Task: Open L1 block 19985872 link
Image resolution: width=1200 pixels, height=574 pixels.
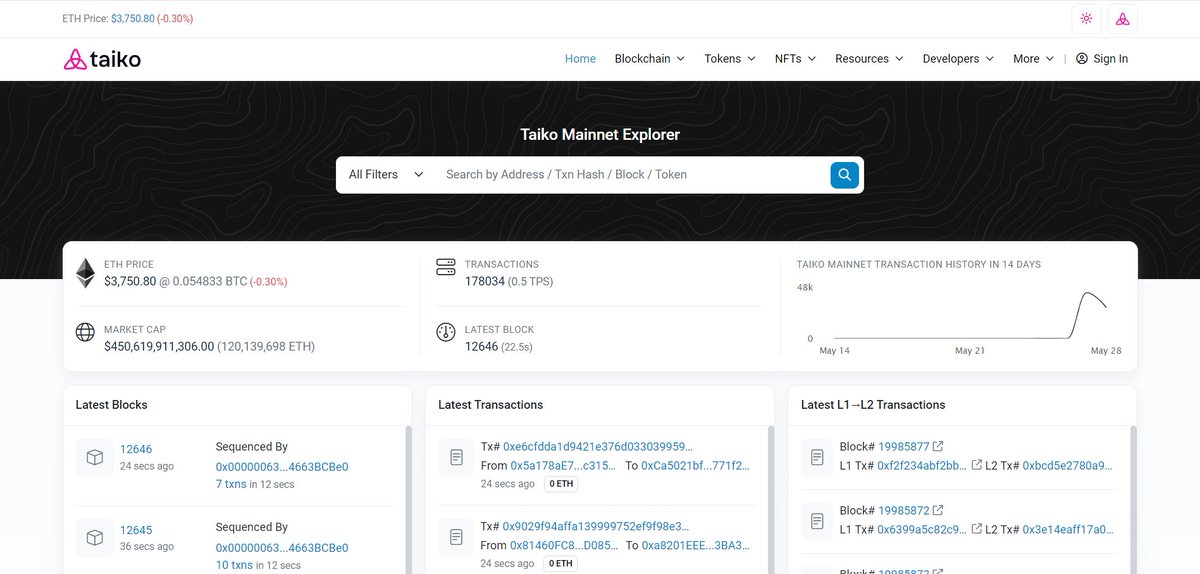Action: coord(904,511)
